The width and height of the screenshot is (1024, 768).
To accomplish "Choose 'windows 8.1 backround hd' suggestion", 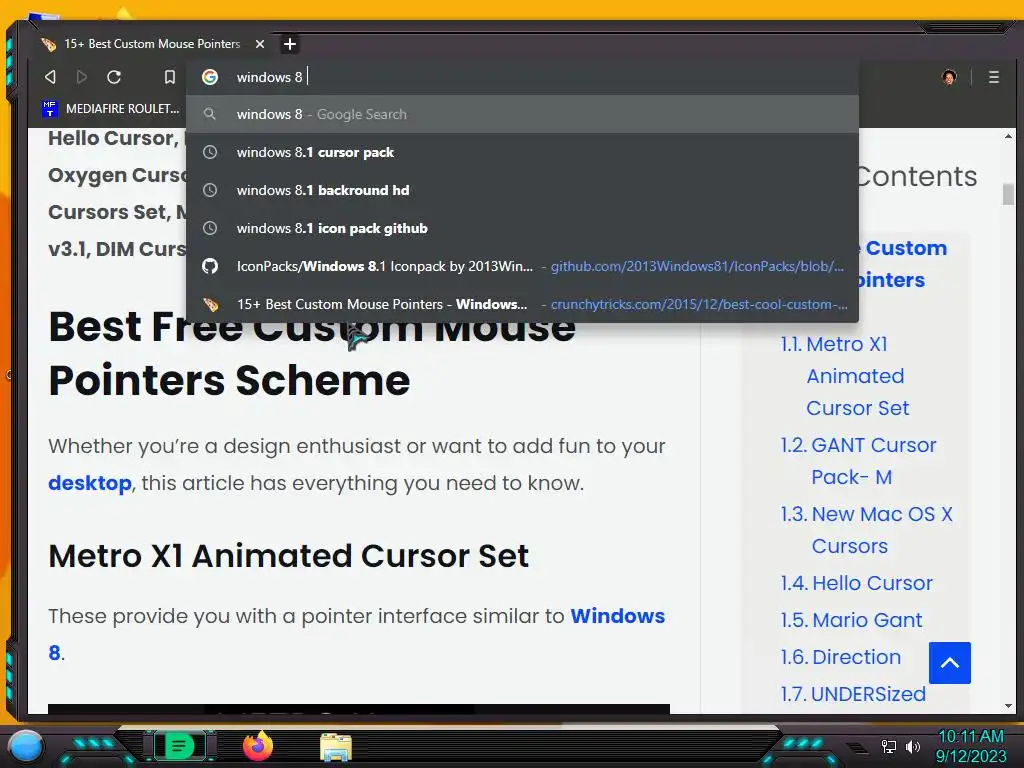I will [x=522, y=190].
